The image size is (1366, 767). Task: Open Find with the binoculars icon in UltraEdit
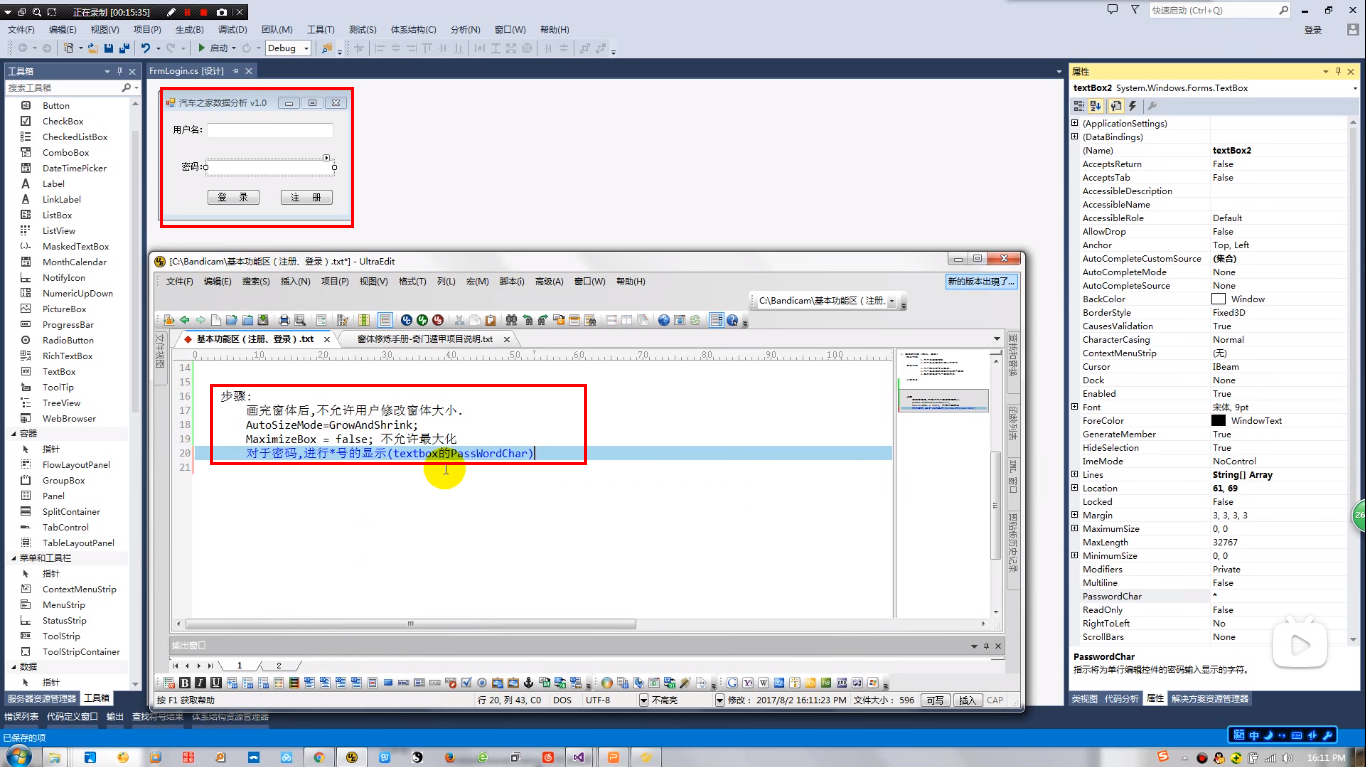[510, 322]
